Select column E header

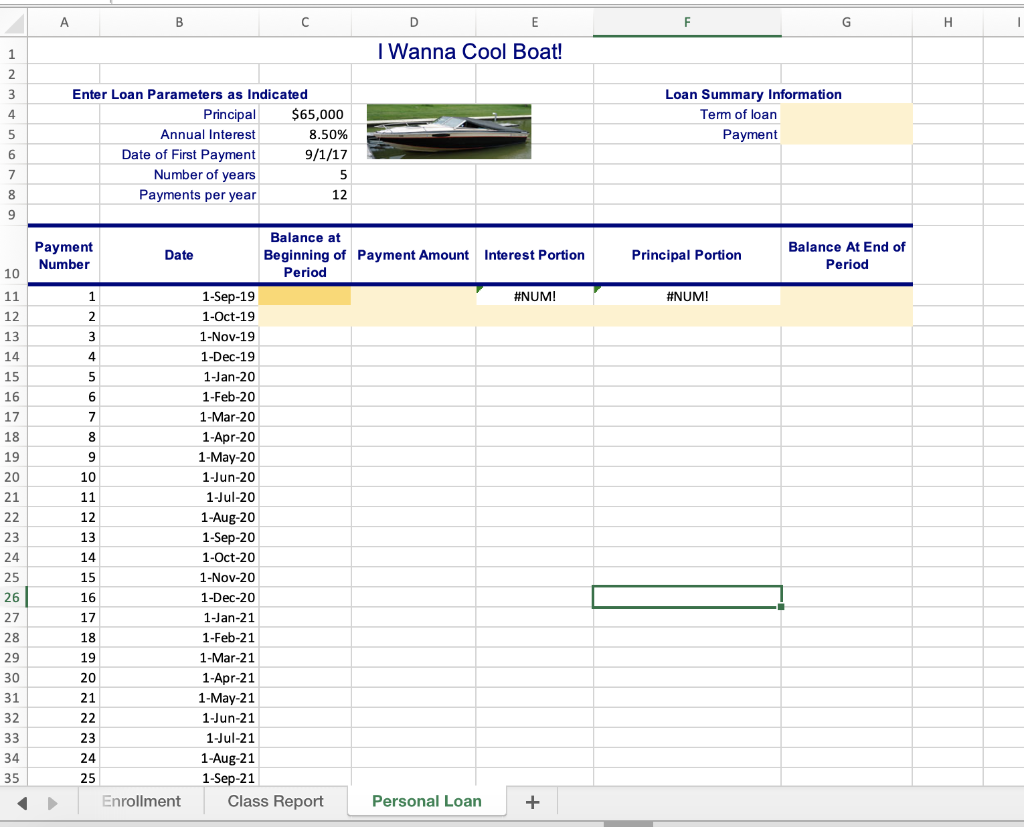pyautogui.click(x=535, y=22)
